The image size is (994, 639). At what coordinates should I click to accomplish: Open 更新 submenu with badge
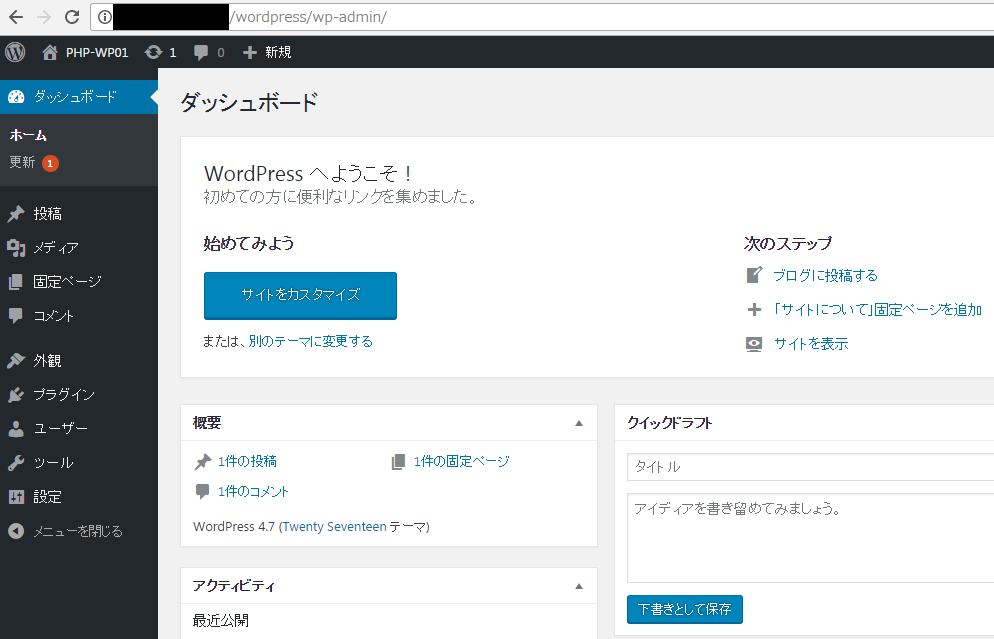(34, 163)
